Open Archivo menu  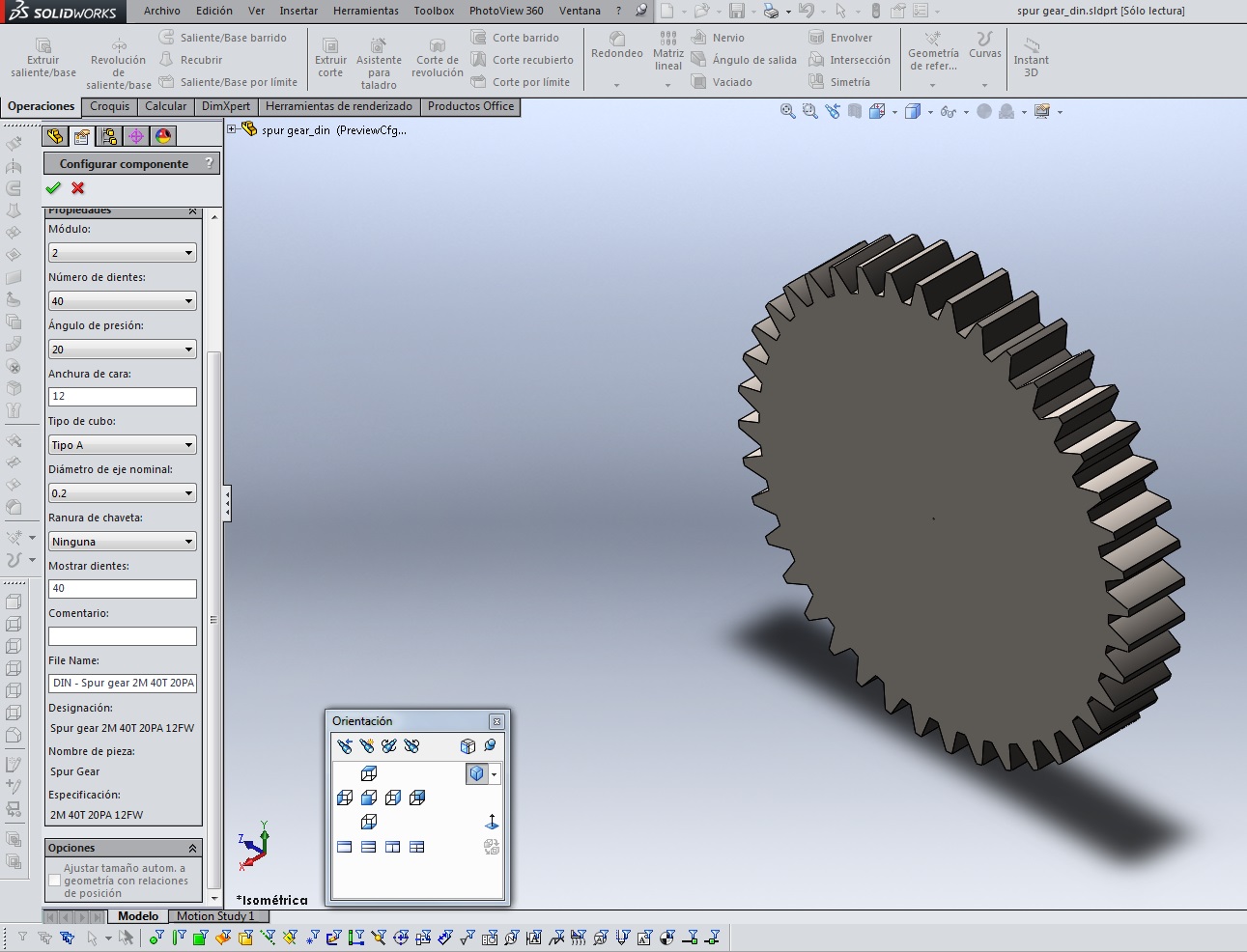(x=161, y=11)
